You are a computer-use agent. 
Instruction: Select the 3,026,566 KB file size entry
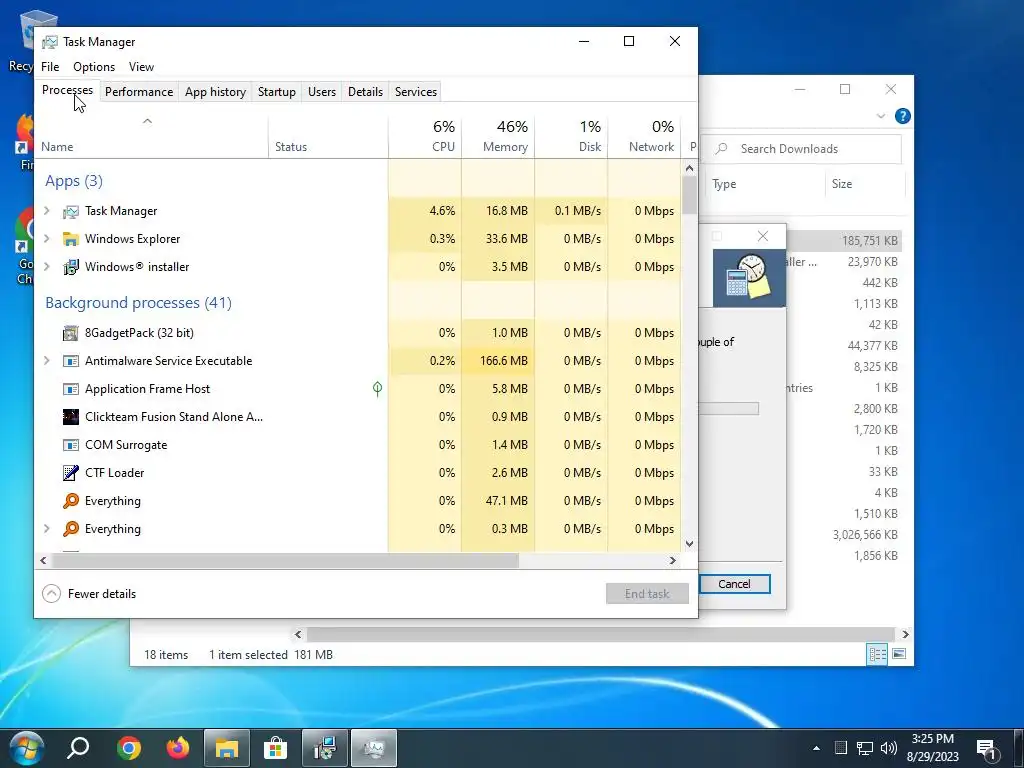tap(865, 535)
